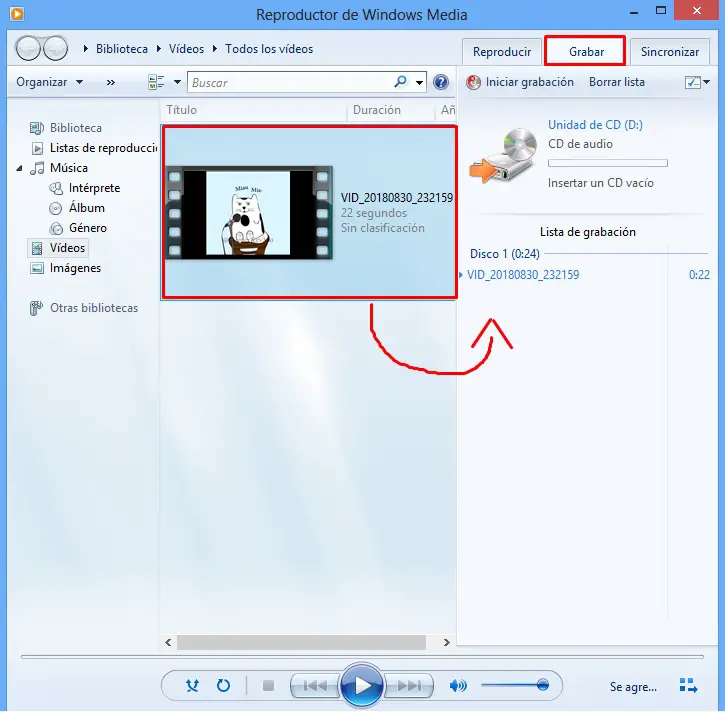Screen dimensions: 725x712
Task: Expand the view options dropdown arrow
Action: 177,82
